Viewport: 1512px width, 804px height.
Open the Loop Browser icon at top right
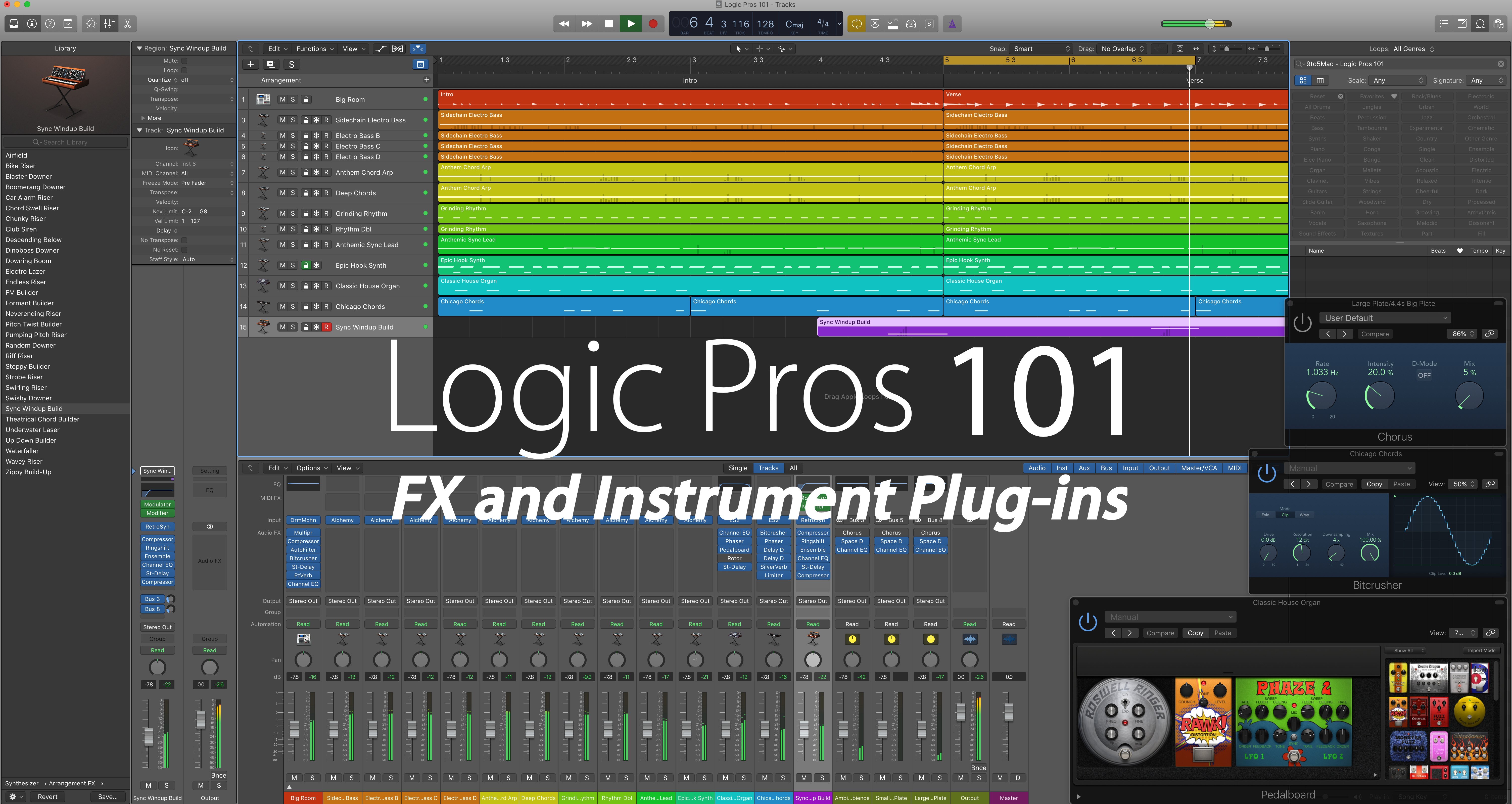point(1480,23)
